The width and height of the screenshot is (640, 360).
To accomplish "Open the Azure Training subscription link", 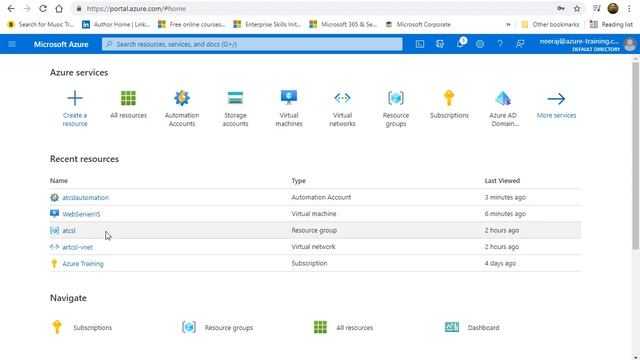I will tap(83, 264).
